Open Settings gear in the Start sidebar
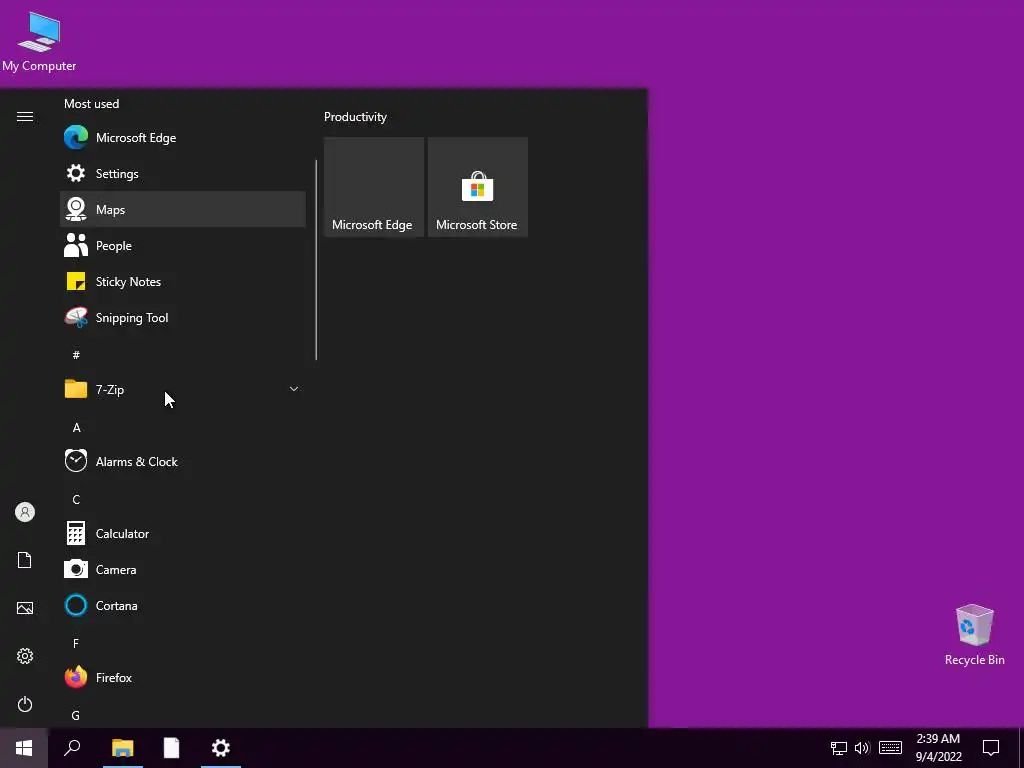1024x768 pixels. (25, 656)
